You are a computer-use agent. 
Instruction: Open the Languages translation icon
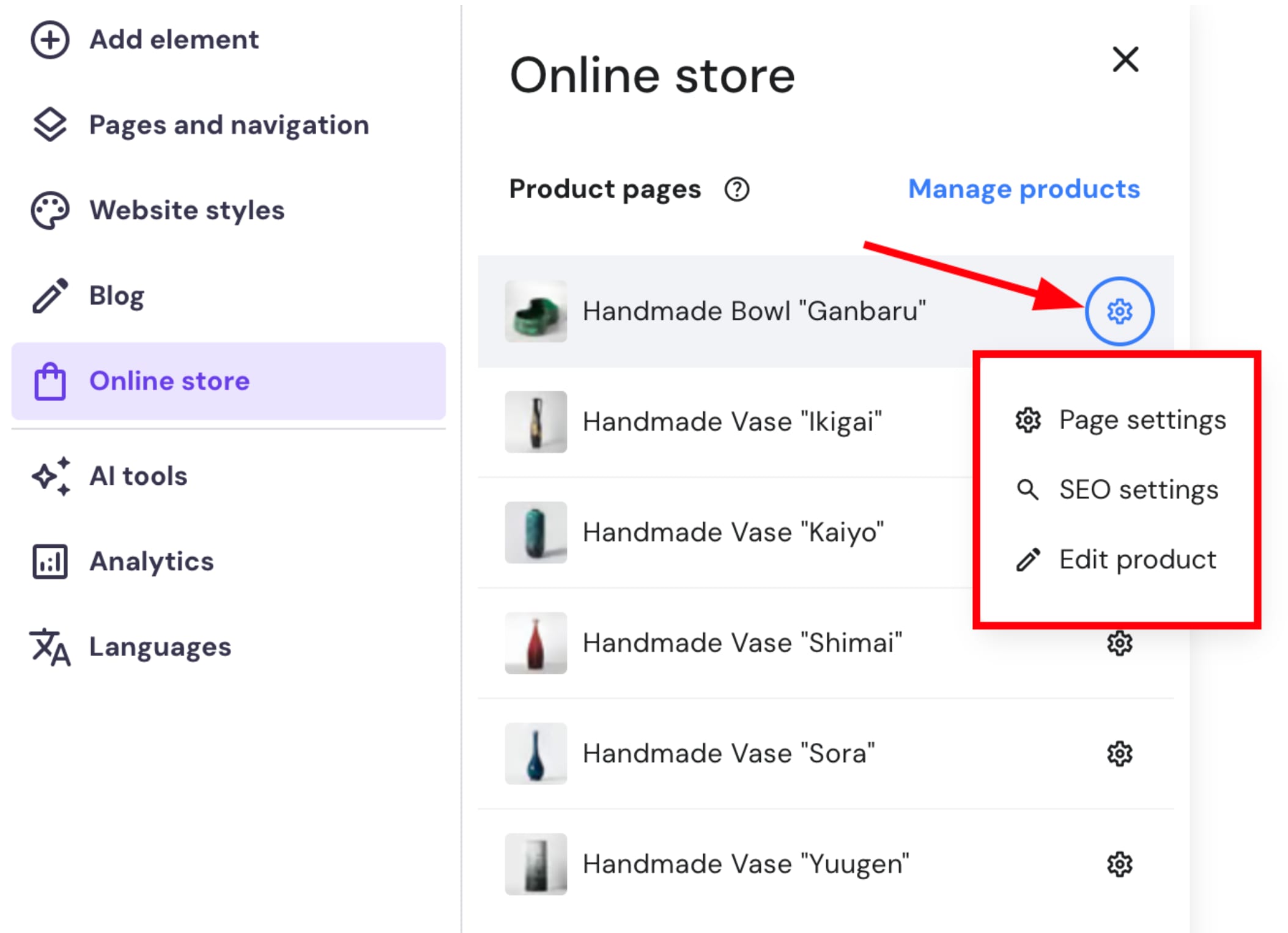50,647
